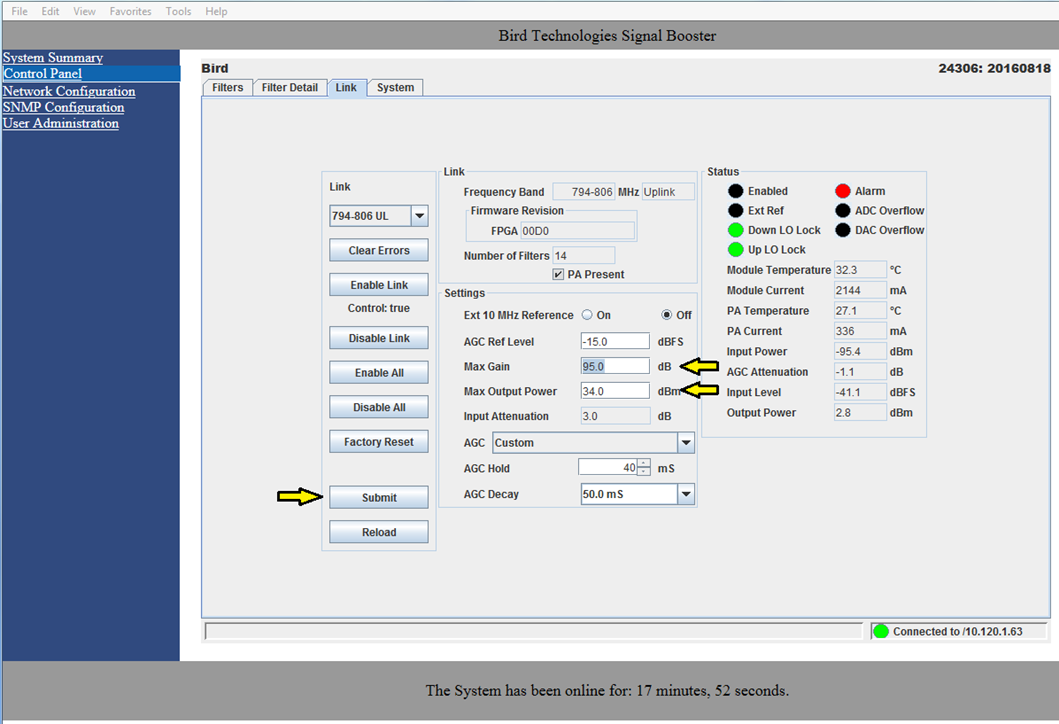1059x724 pixels.
Task: Click the Module Temperature value 32.3
Action: click(860, 270)
